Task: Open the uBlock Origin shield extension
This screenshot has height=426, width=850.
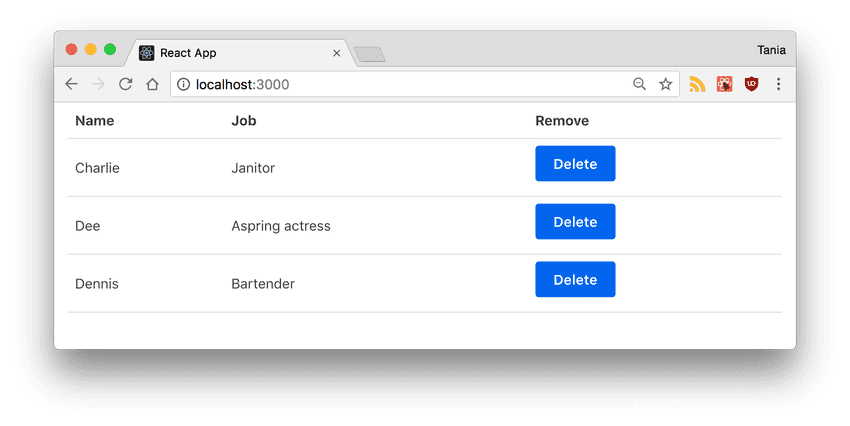Action: 751,84
